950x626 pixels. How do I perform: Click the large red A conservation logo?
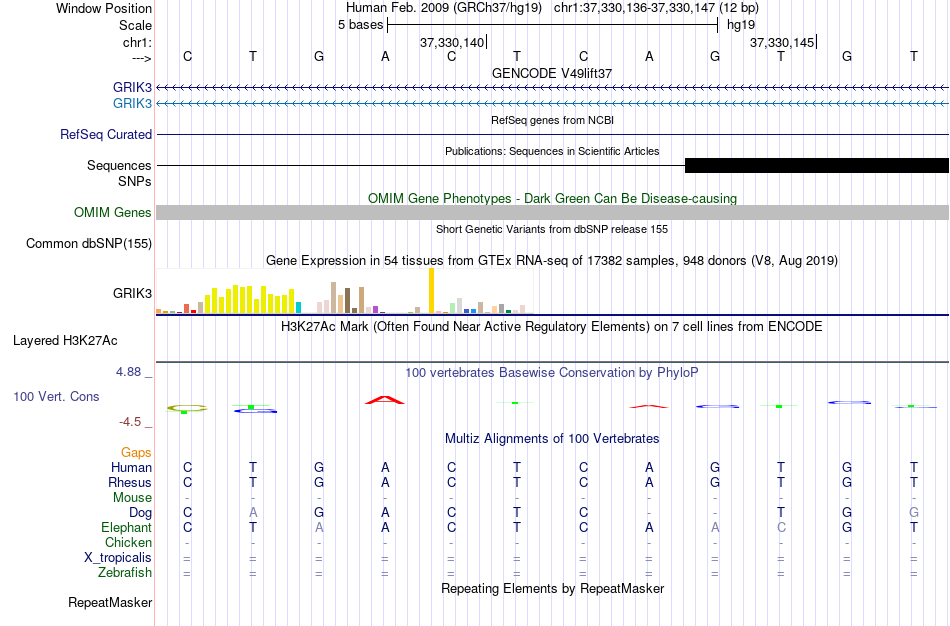tap(385, 400)
